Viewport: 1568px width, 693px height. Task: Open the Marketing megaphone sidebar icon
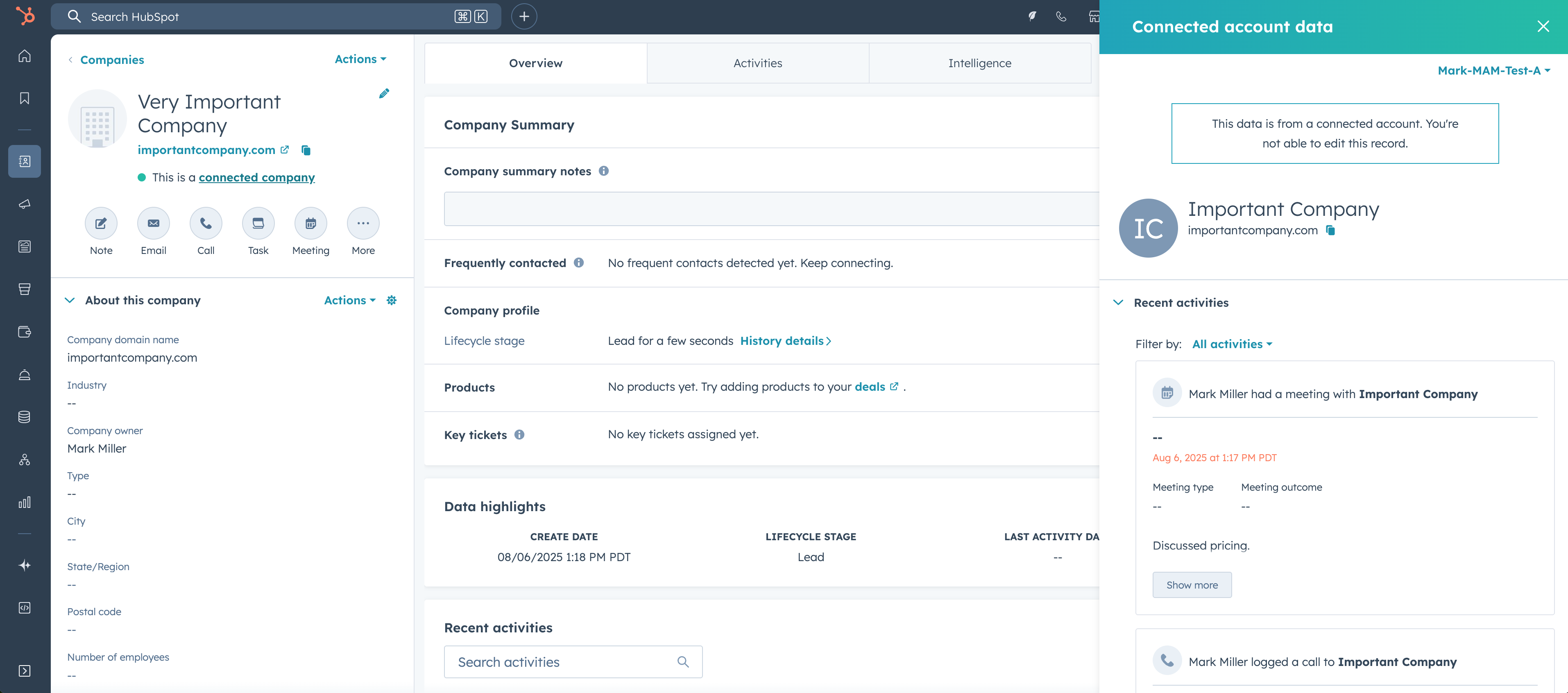pyautogui.click(x=24, y=204)
